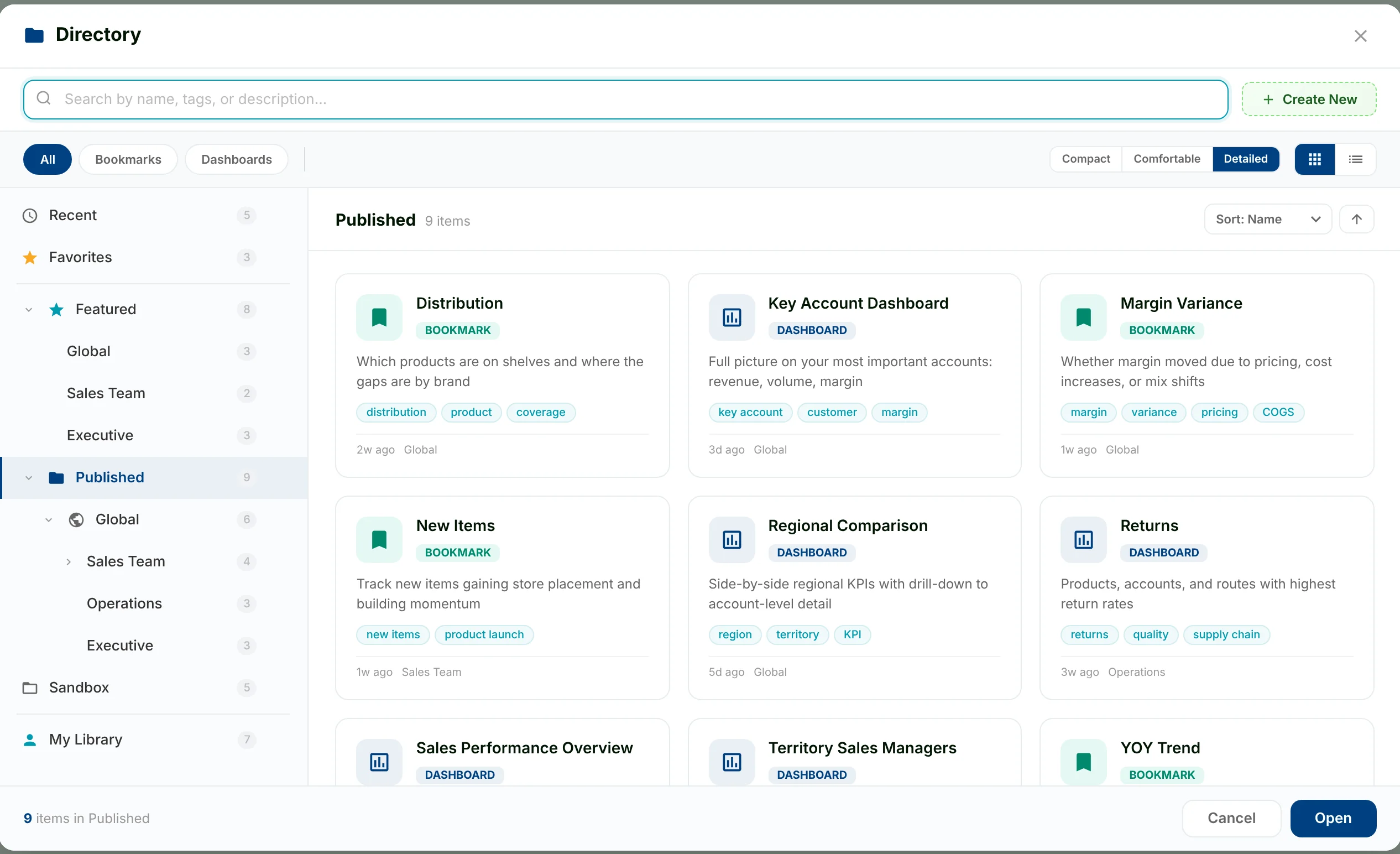Click the Recent clock icon
The image size is (1400, 854).
29,215
